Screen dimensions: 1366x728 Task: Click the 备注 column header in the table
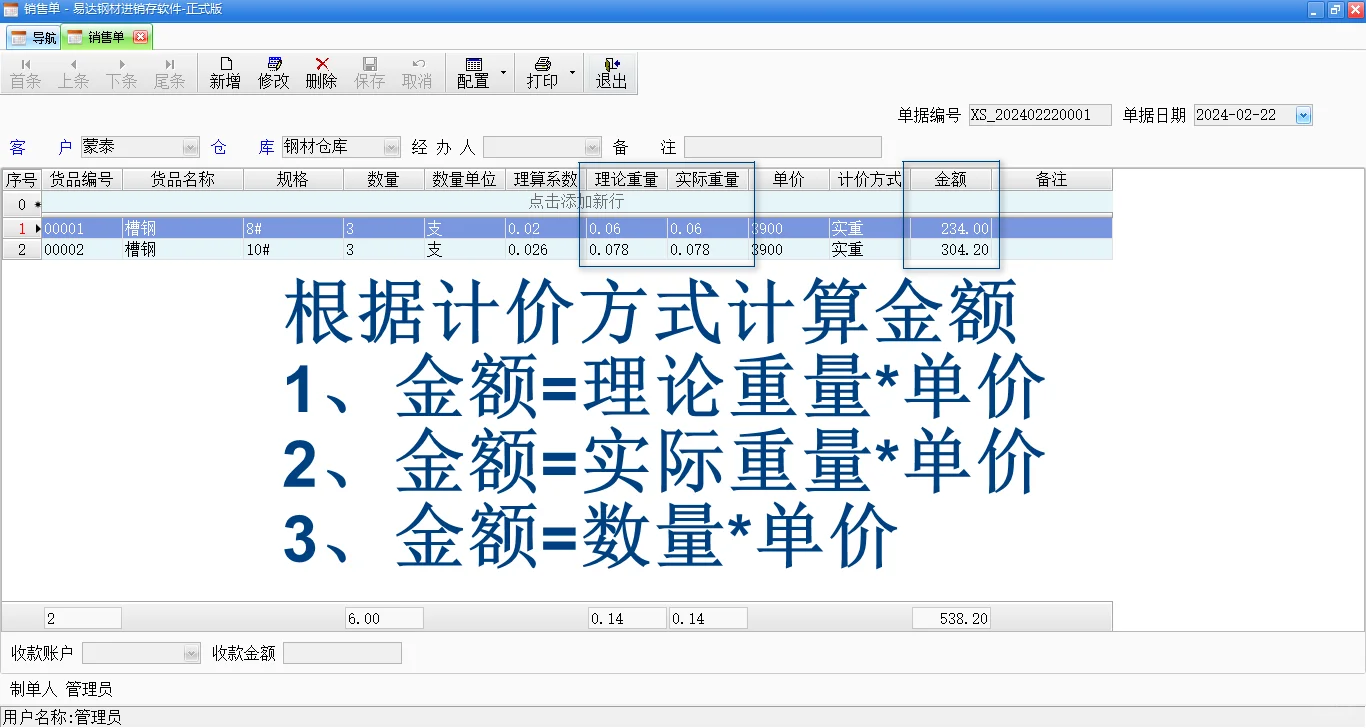click(x=1052, y=180)
